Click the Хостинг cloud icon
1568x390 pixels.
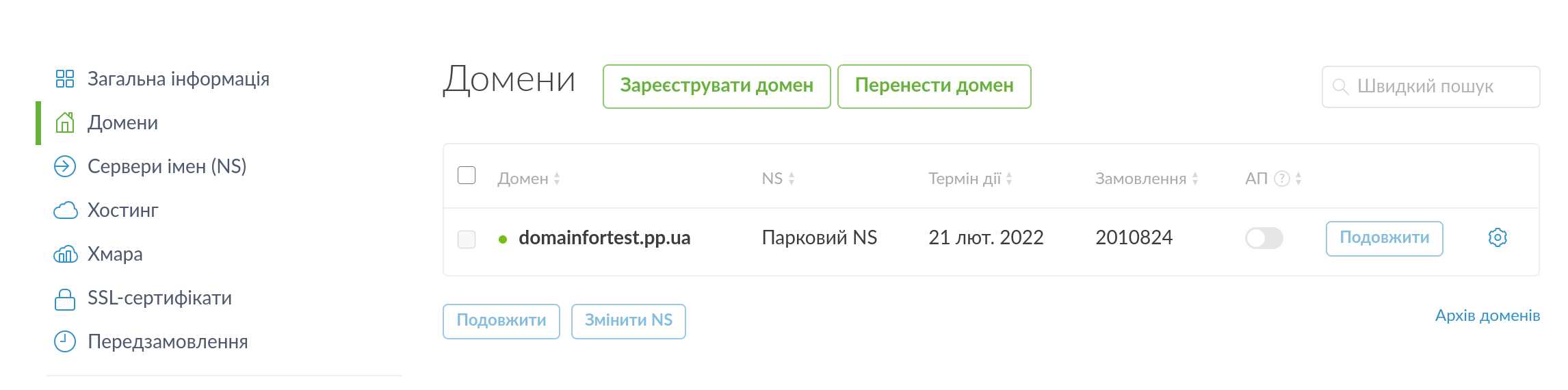coord(65,210)
